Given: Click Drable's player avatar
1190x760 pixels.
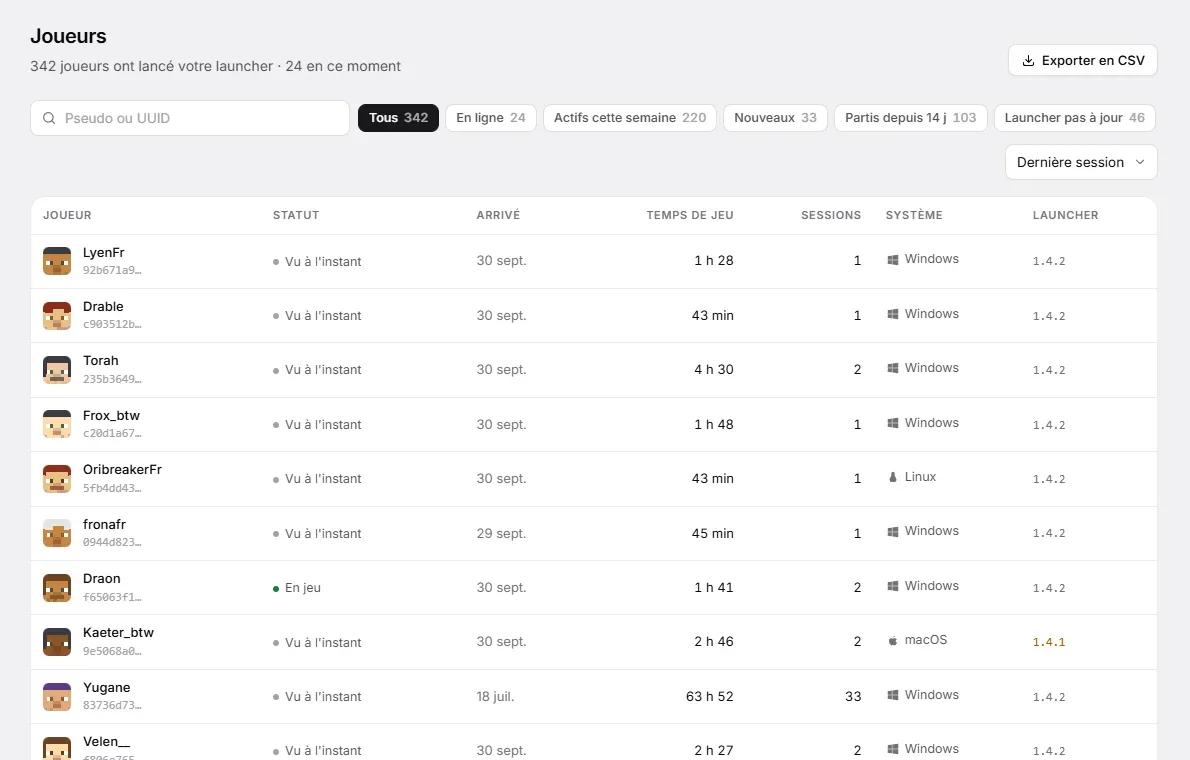Looking at the screenshot, I should click(57, 316).
